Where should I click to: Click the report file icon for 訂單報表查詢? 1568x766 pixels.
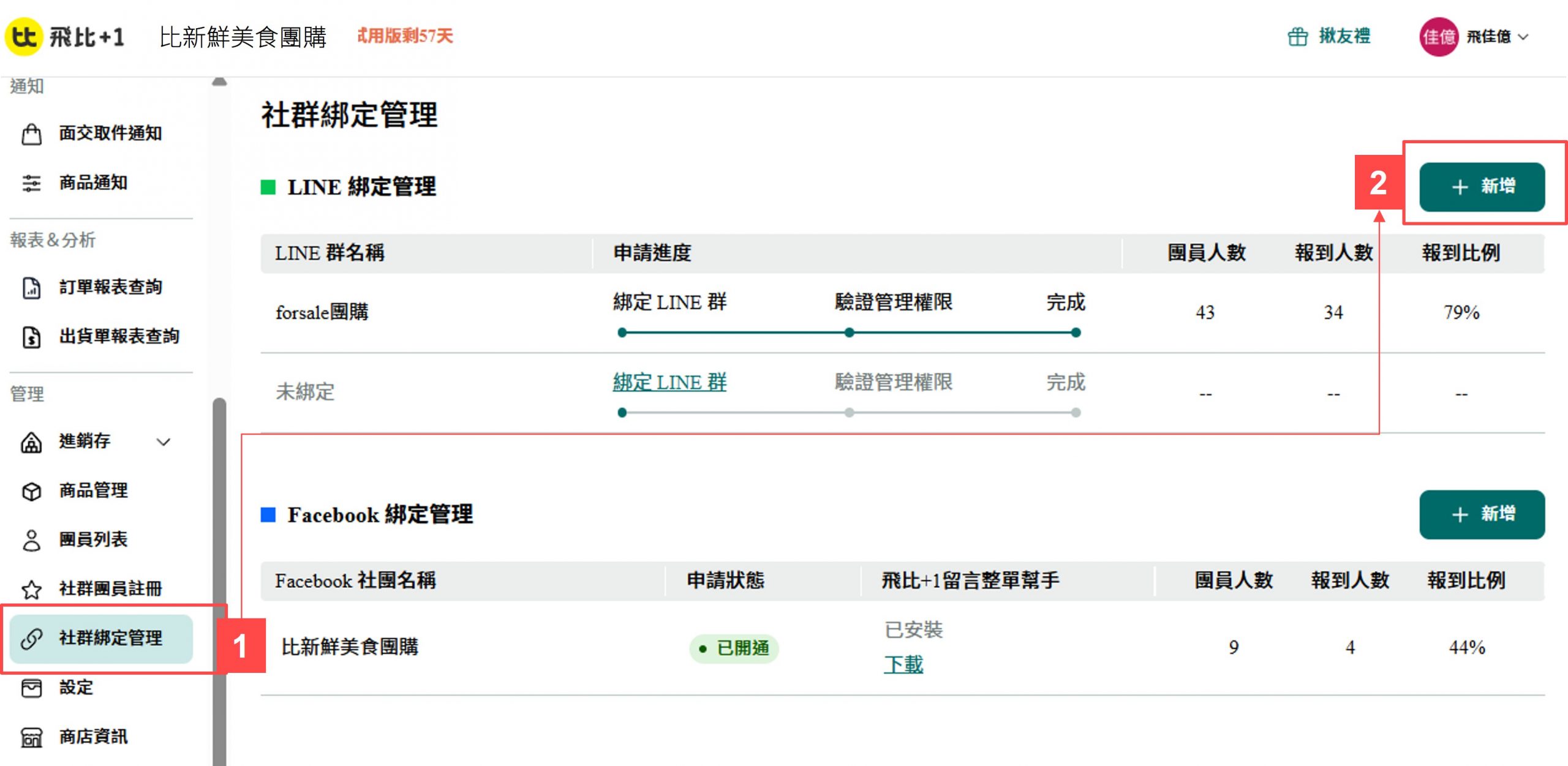pyautogui.click(x=32, y=287)
